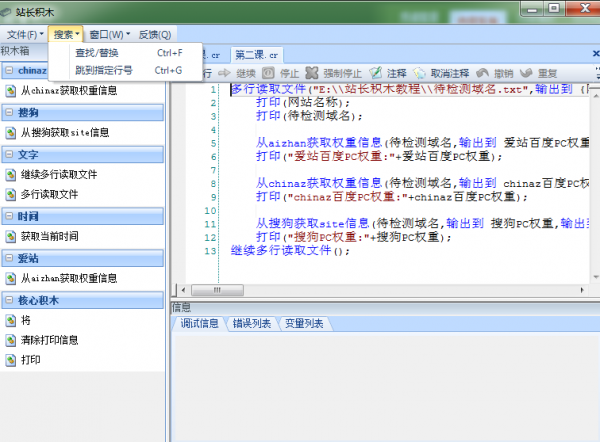
Task: Click icon beside 多行读取文件
Action: [10, 194]
